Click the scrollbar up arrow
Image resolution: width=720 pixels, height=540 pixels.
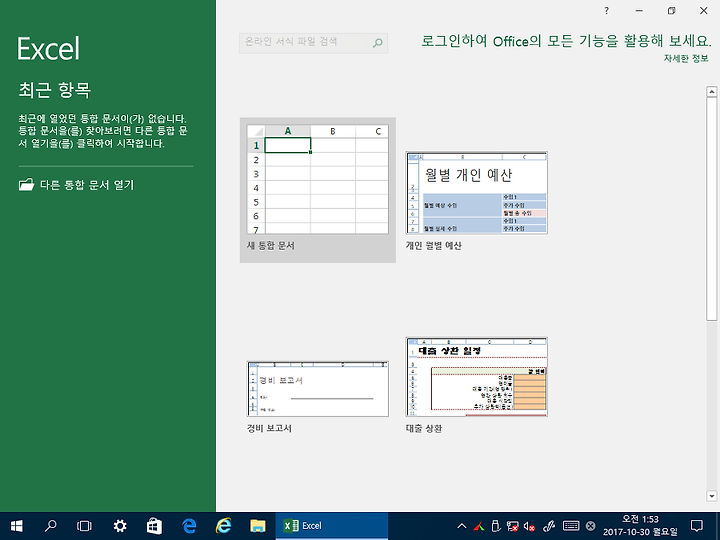pos(712,91)
